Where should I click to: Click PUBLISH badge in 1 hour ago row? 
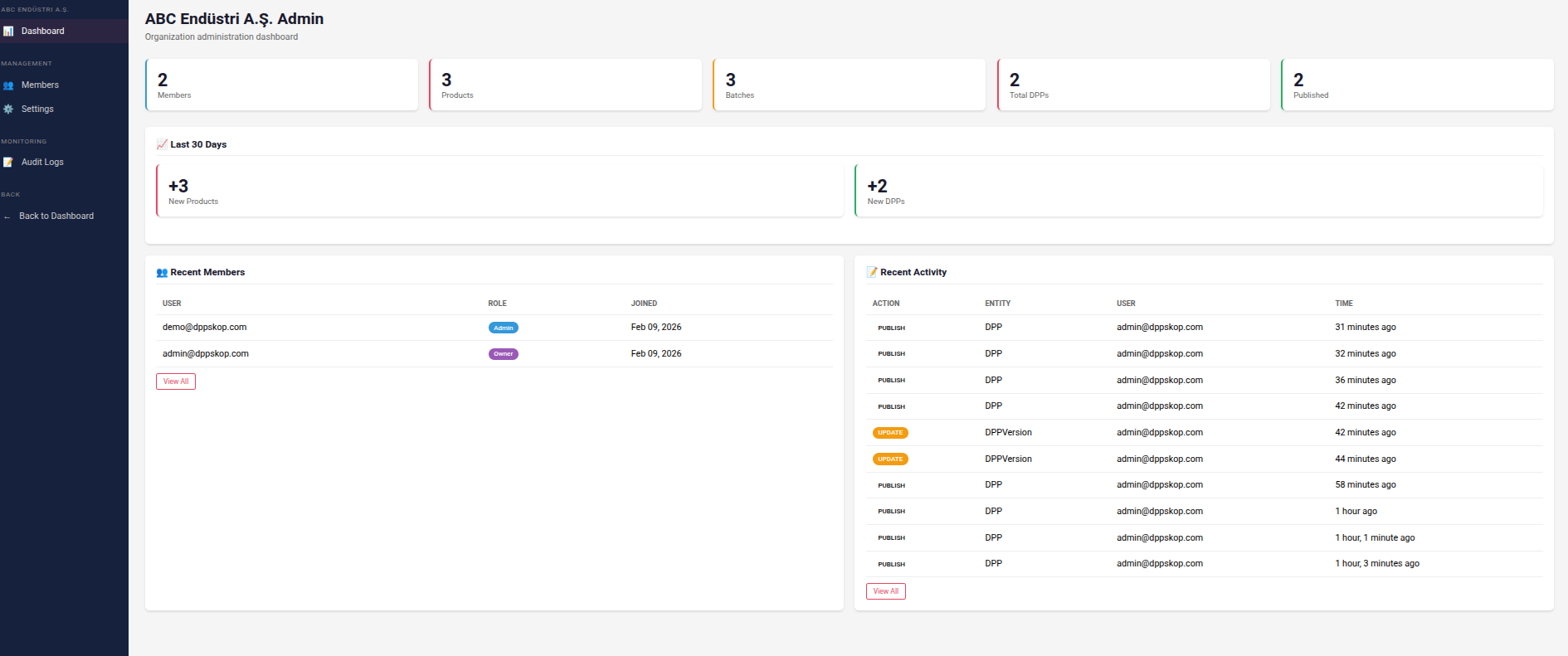(892, 512)
